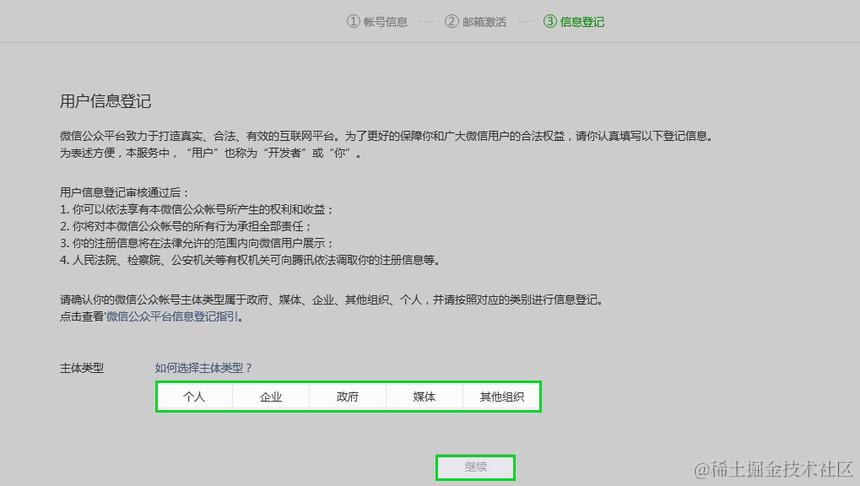Click the line starting 3. 你的注册信息

[196, 243]
